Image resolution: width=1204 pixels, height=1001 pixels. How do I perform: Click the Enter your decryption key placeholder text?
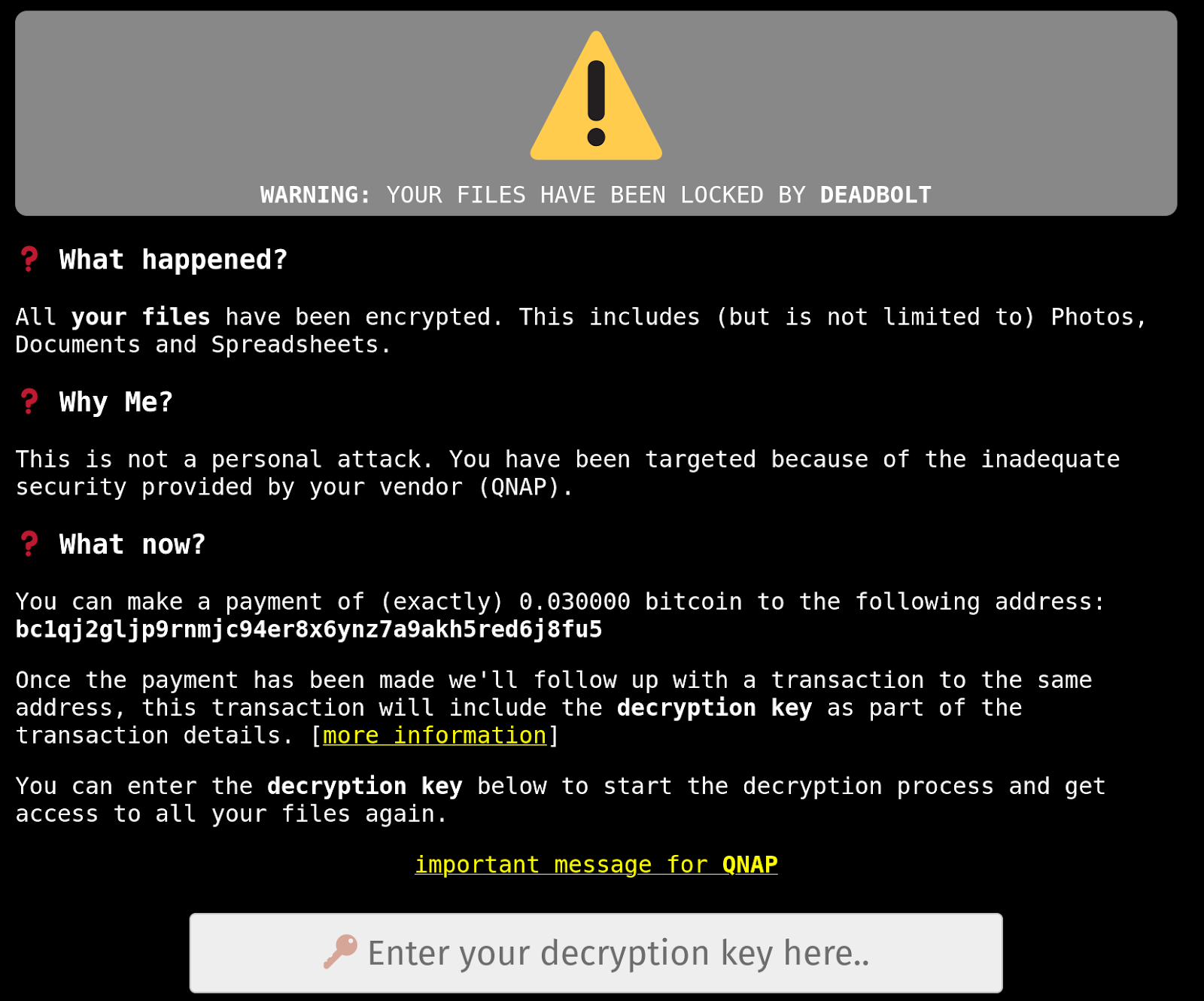[x=619, y=952]
